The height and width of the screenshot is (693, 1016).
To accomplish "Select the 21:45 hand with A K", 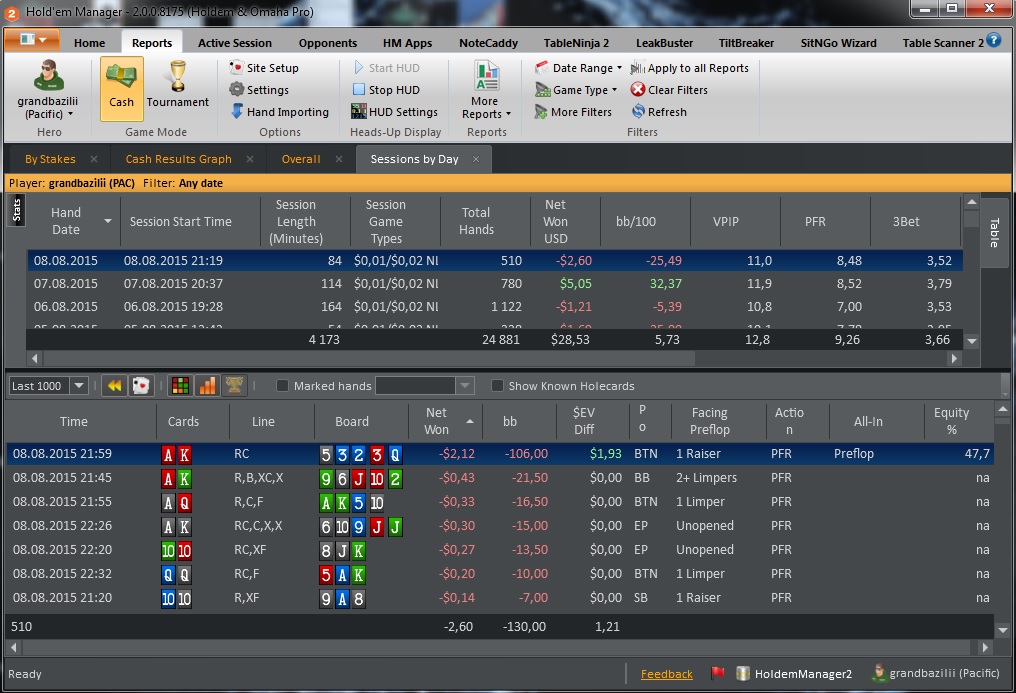I will [500, 478].
